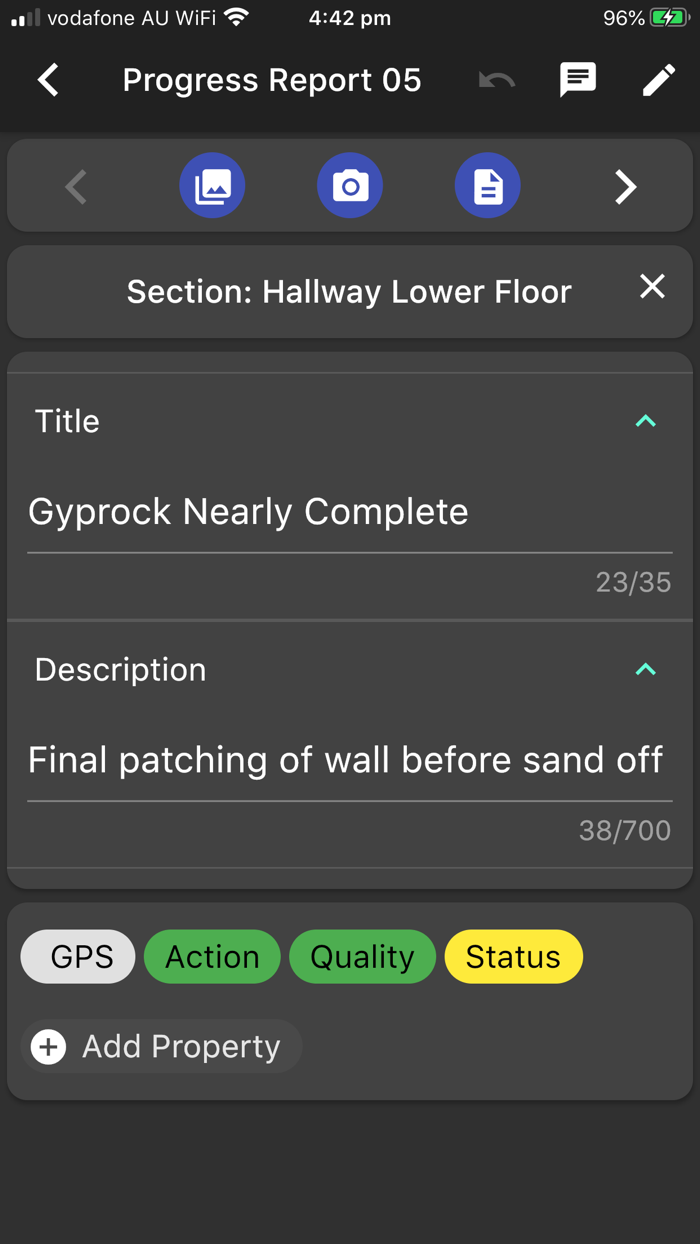
Task: Select the yellow Status chip
Action: 513,957
